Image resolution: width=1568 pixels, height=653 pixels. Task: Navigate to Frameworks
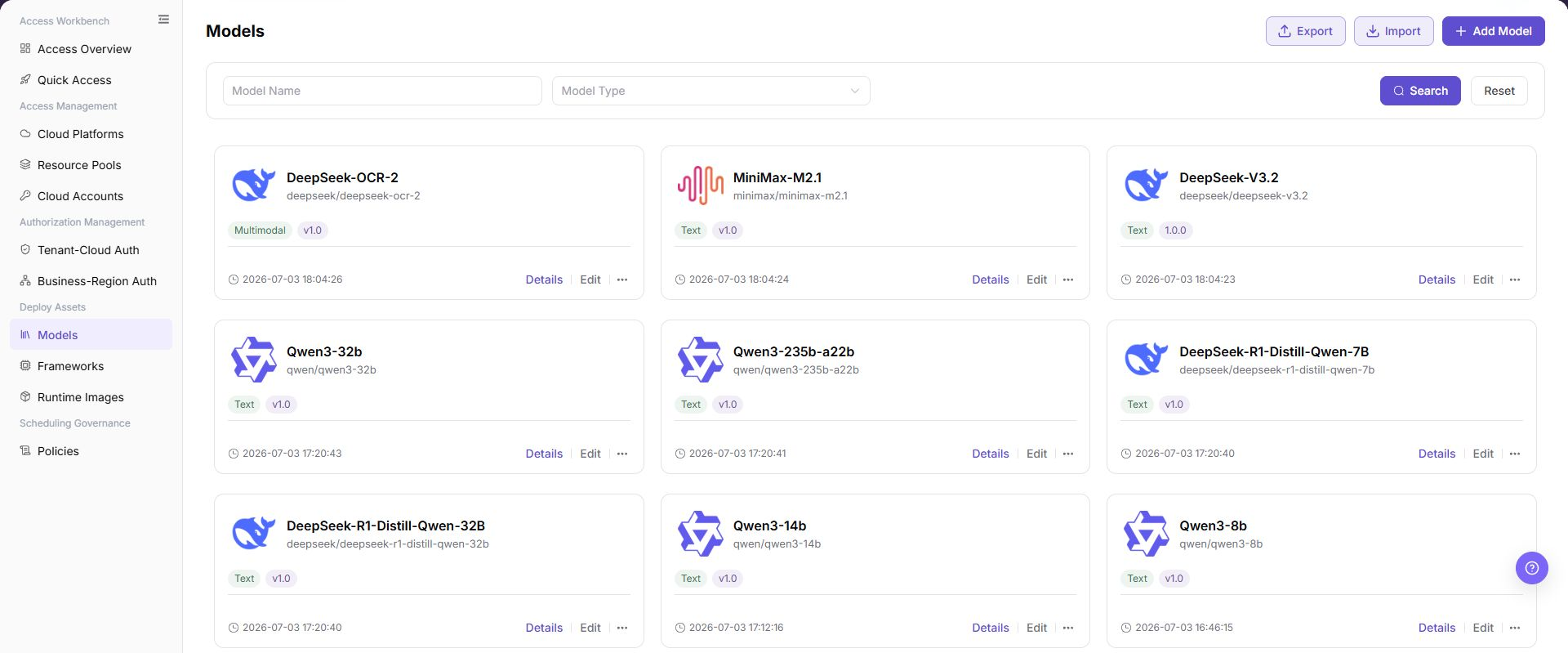[91, 366]
